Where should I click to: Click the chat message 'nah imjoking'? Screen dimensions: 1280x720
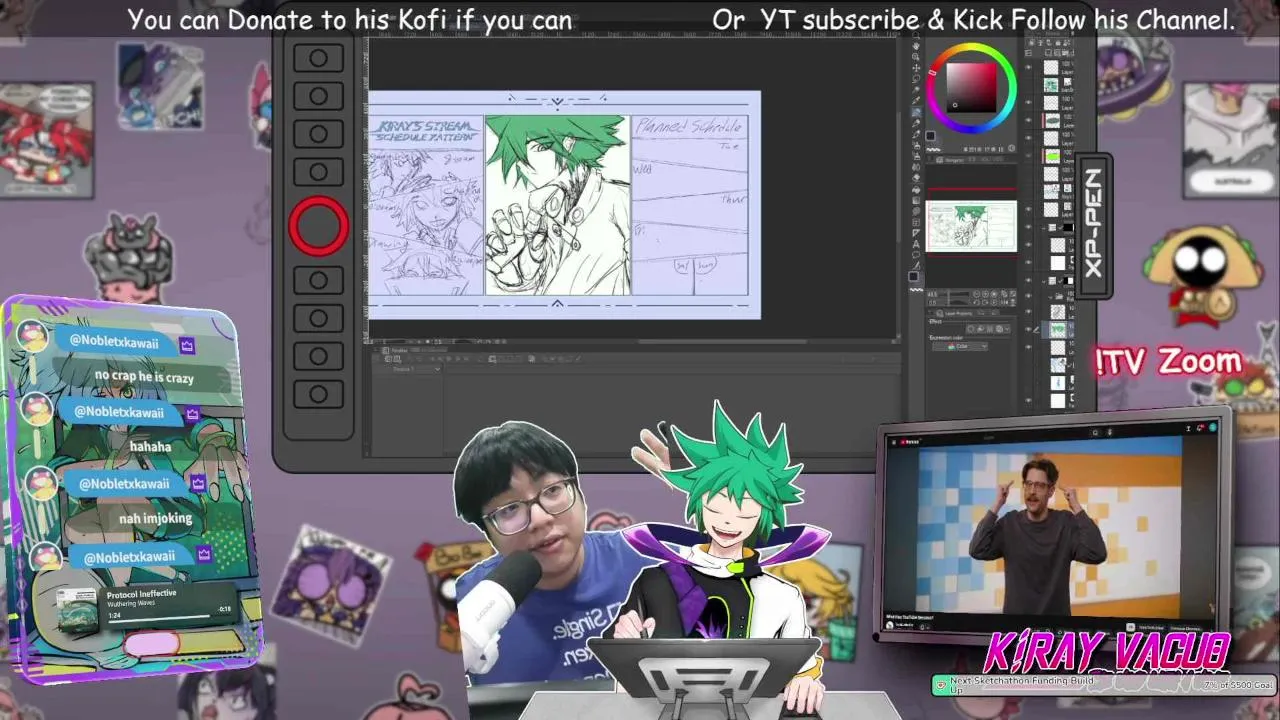pos(155,518)
